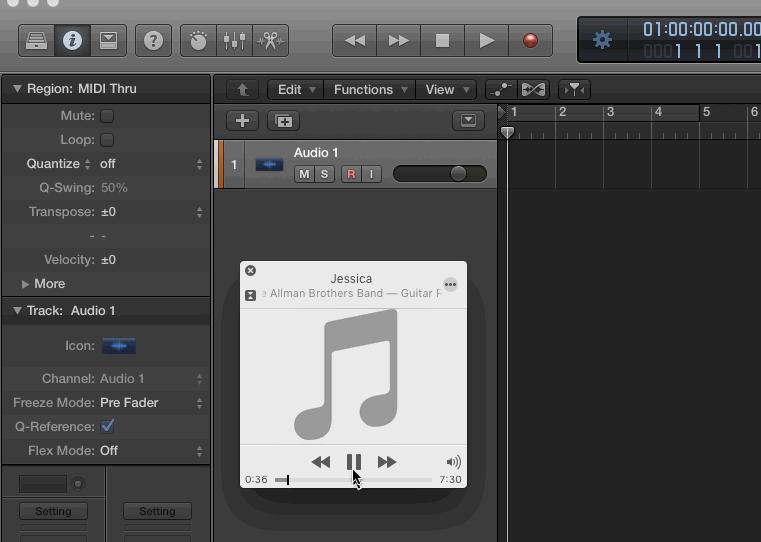
Task: Close the Jessica mini player
Action: tap(250, 271)
